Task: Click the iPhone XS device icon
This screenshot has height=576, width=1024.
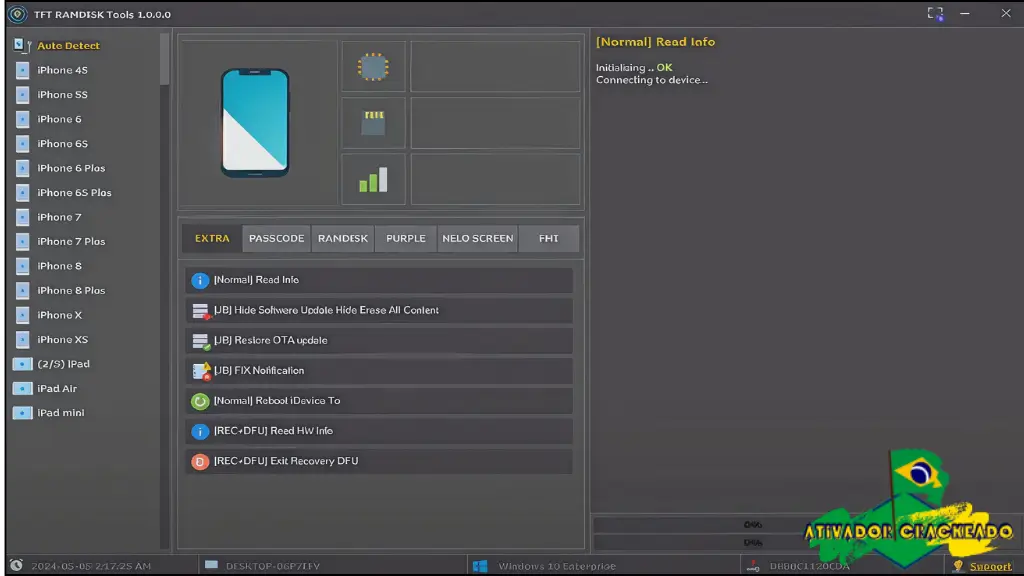Action: [x=22, y=340]
